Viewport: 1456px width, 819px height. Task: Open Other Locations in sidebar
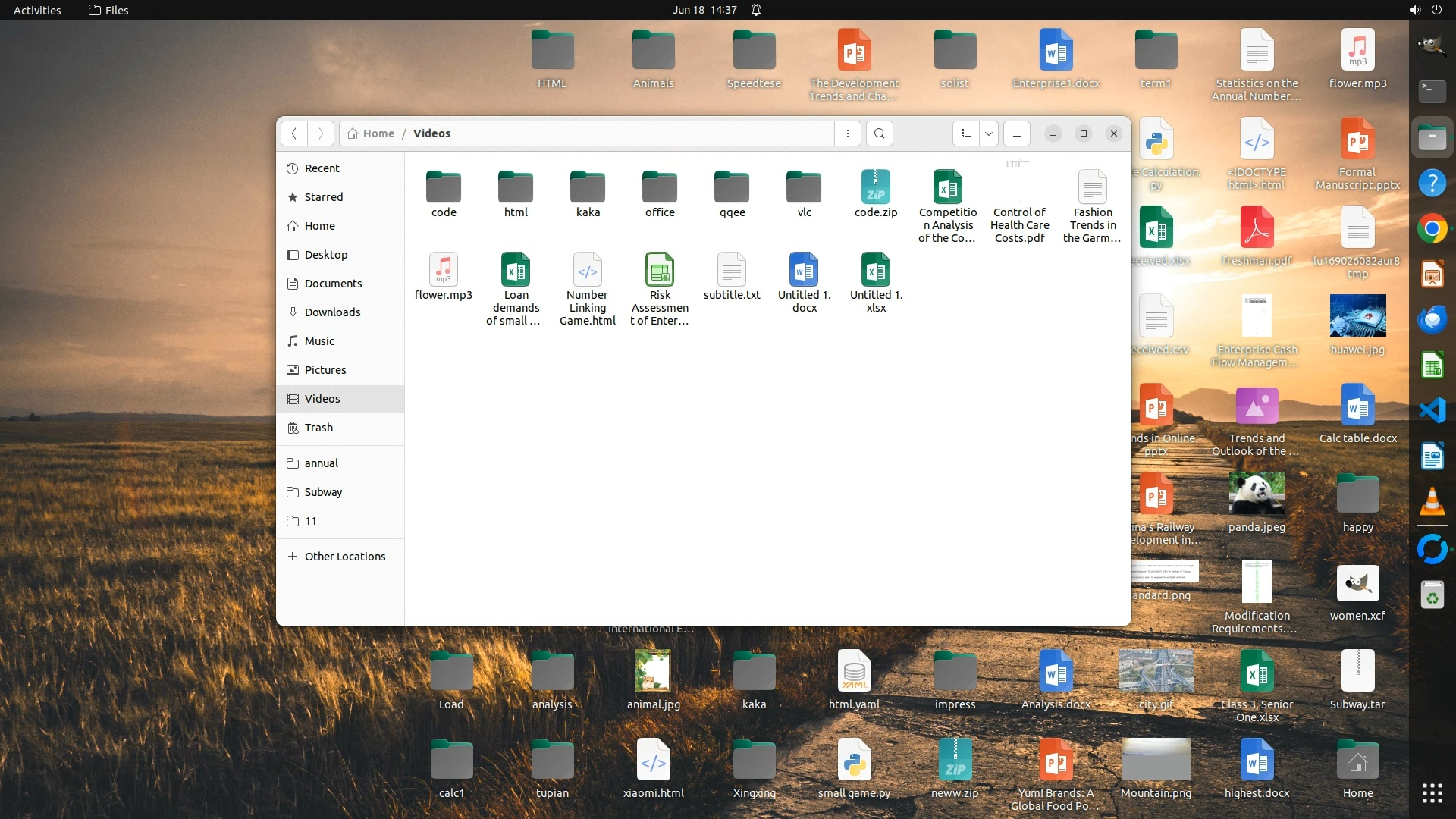[344, 557]
